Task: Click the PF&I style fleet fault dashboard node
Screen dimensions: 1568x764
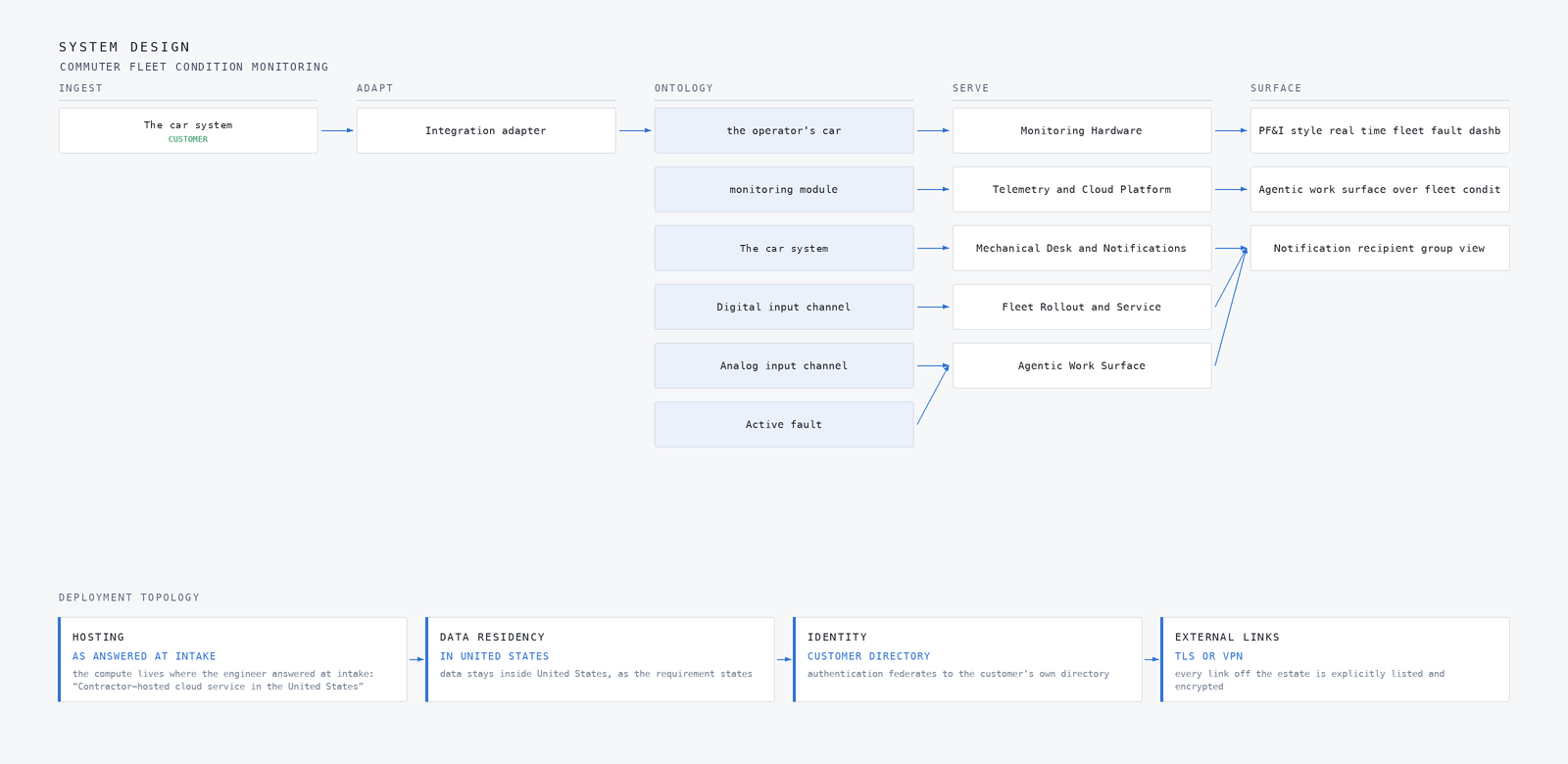Action: [x=1380, y=130]
